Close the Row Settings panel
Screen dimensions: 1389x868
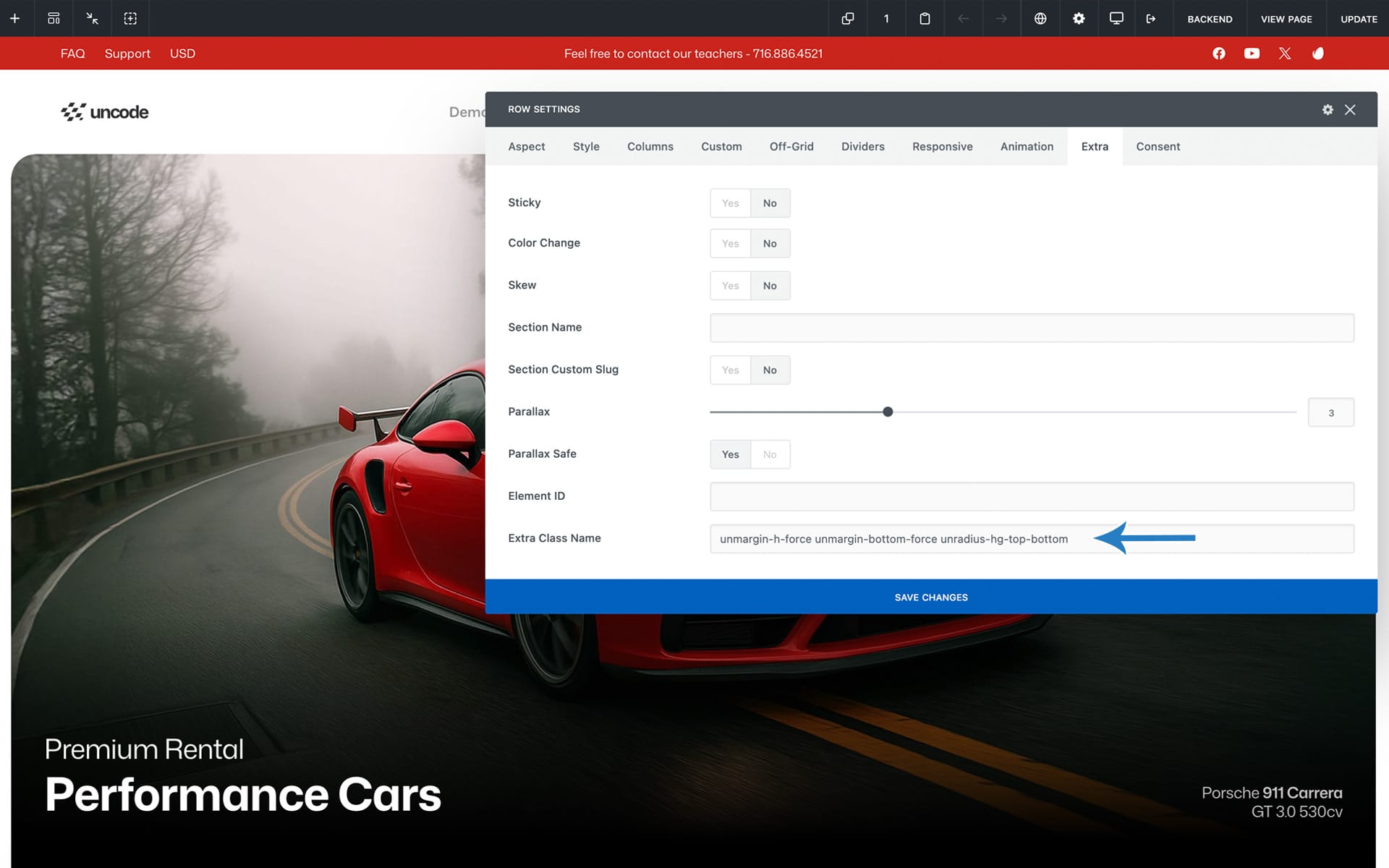tap(1350, 109)
